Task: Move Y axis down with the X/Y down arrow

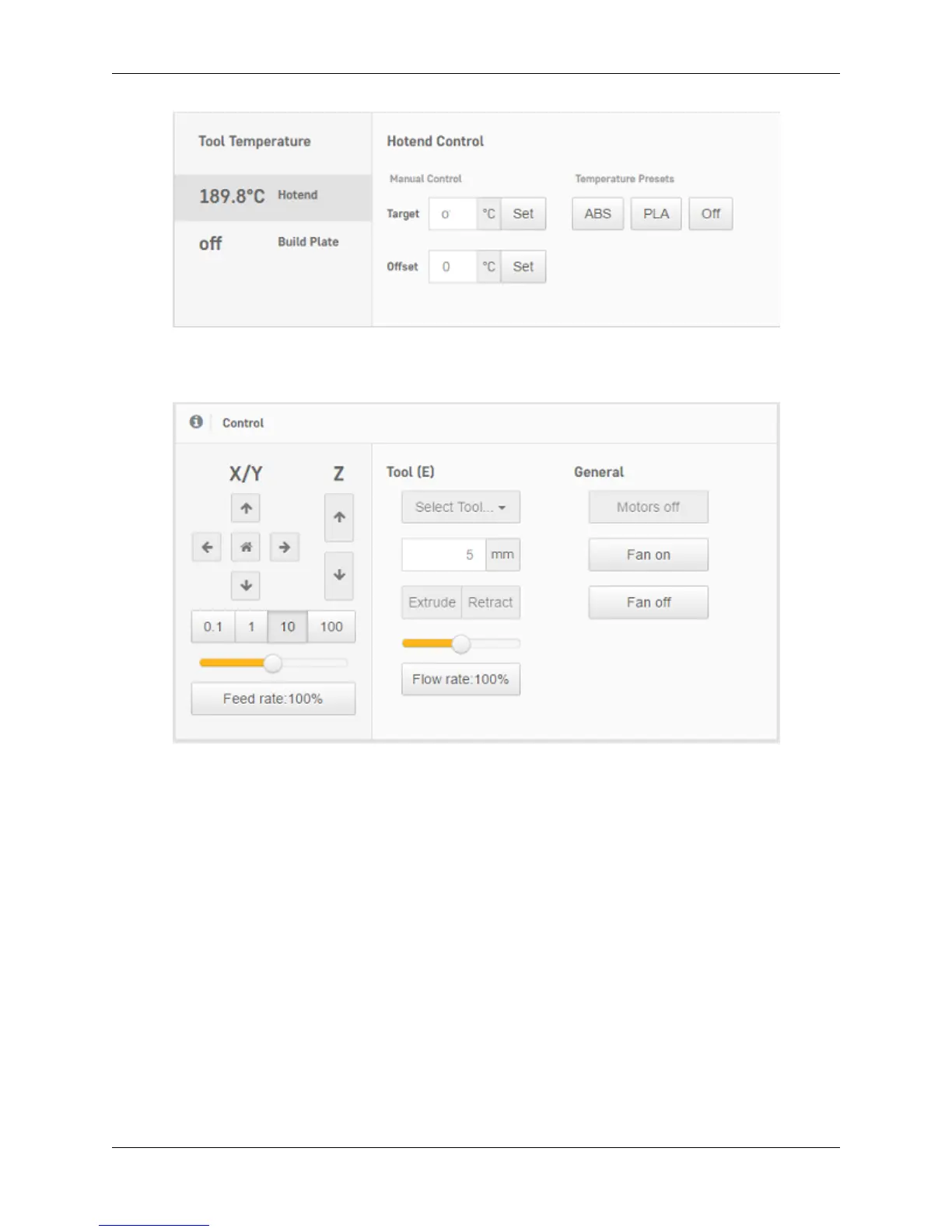Action: click(x=246, y=586)
